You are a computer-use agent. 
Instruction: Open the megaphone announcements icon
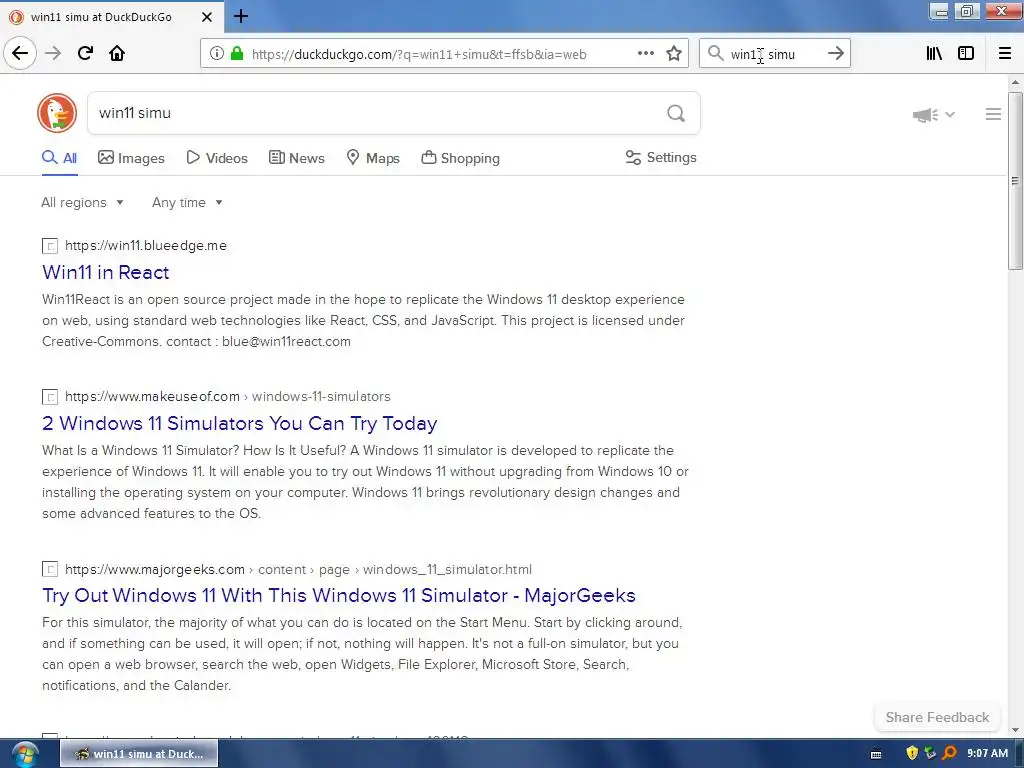point(925,115)
